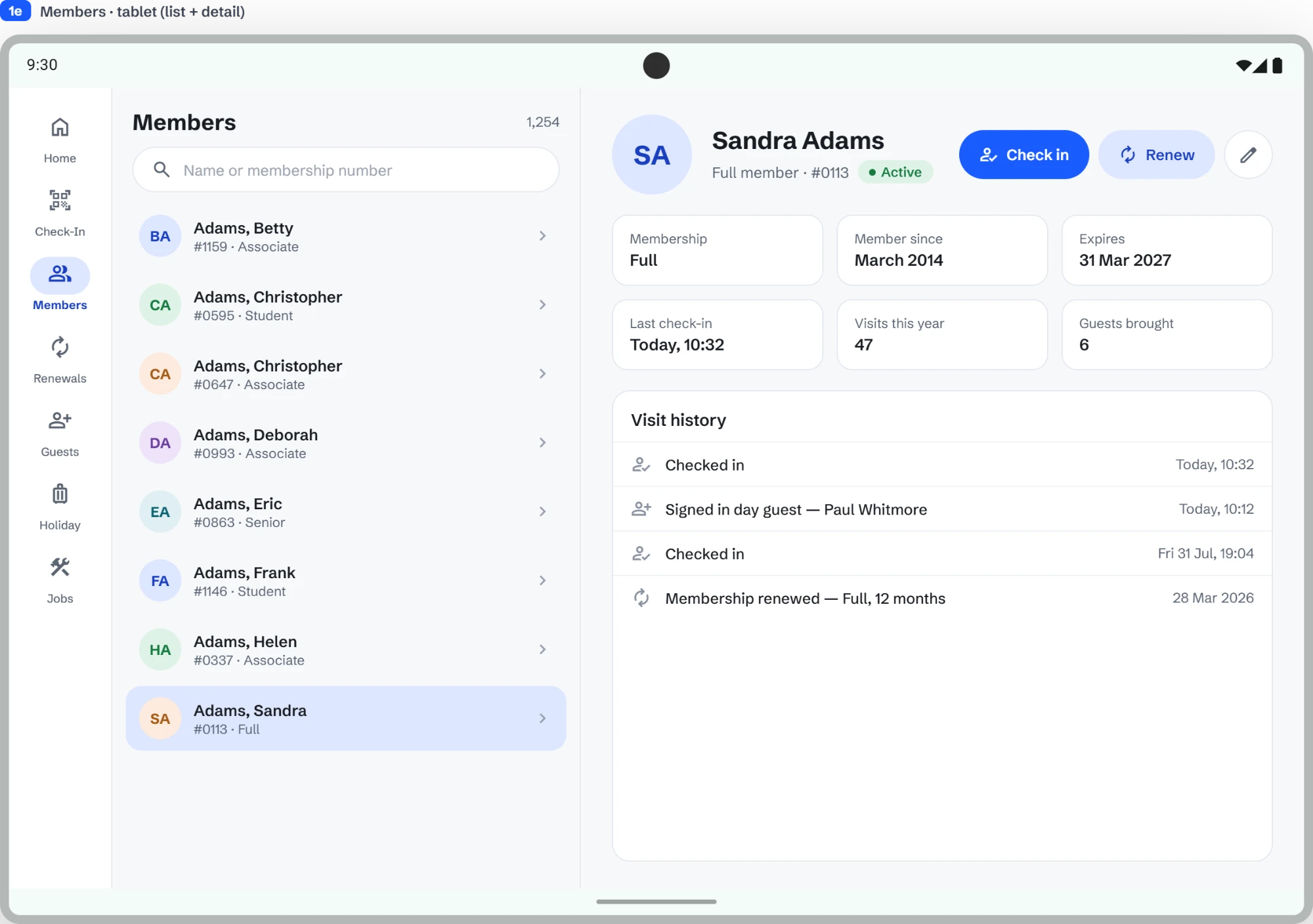The width and height of the screenshot is (1313, 924).
Task: Focus the name or membership number search field
Action: pyautogui.click(x=346, y=170)
